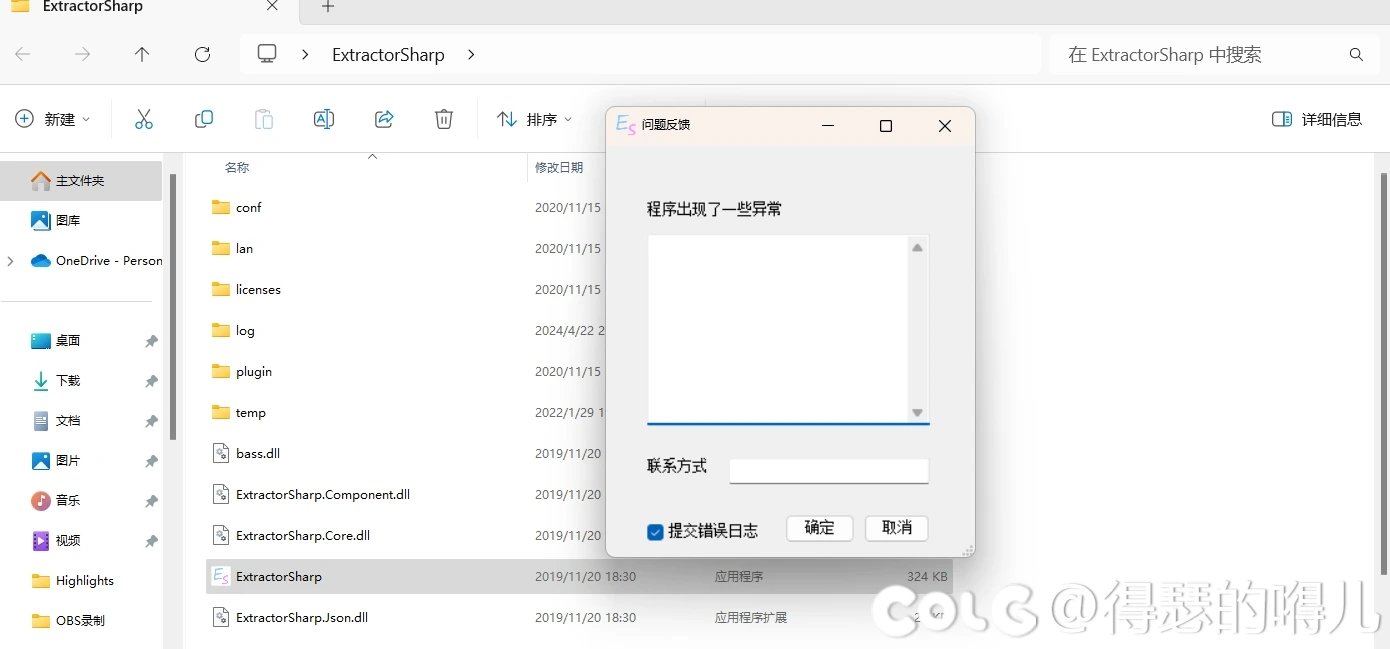Screen dimensions: 1390x649
Task: Unpin 下载 using its pin icon
Action: click(151, 381)
